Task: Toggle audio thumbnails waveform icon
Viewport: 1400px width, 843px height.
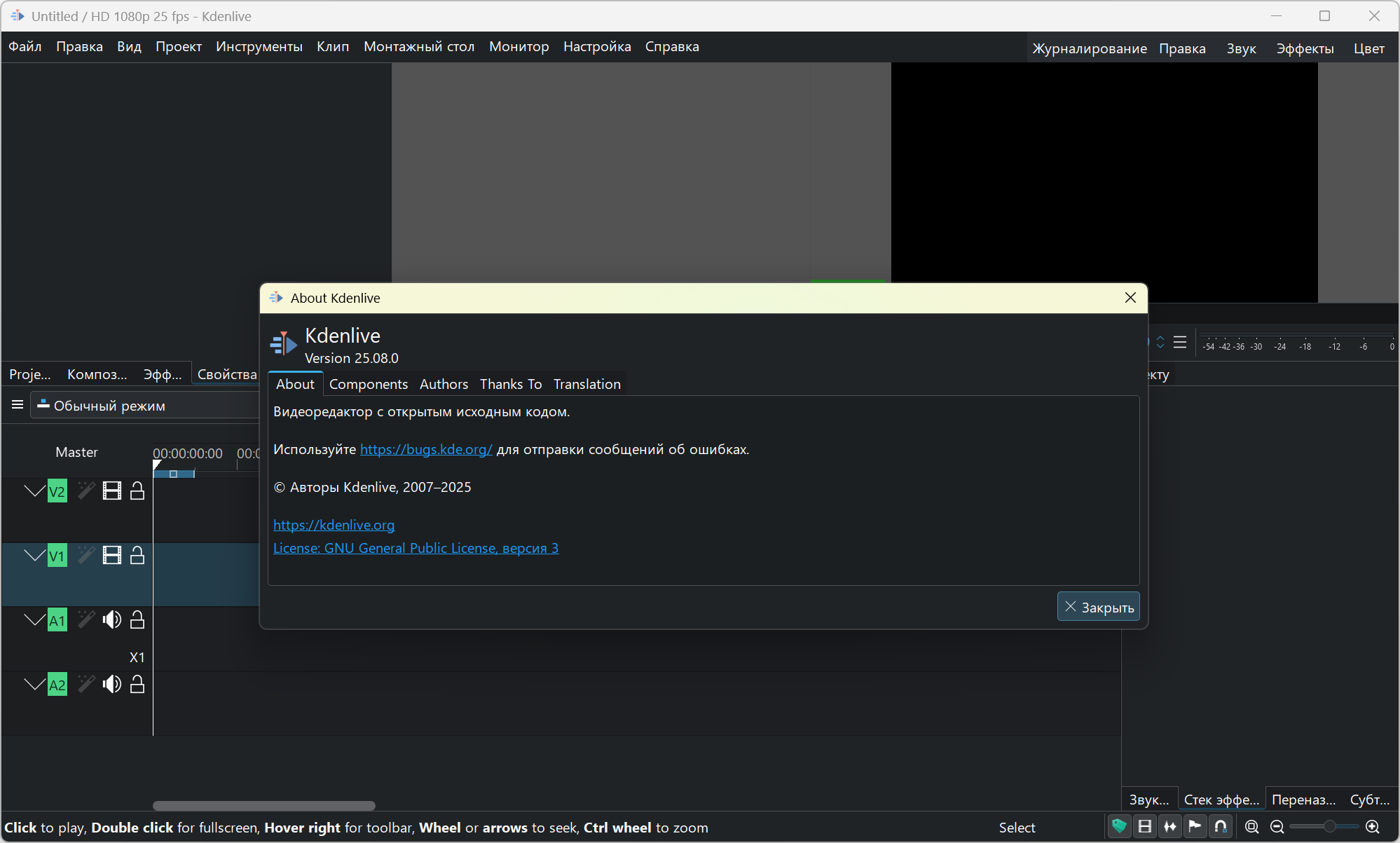Action: click(1170, 827)
